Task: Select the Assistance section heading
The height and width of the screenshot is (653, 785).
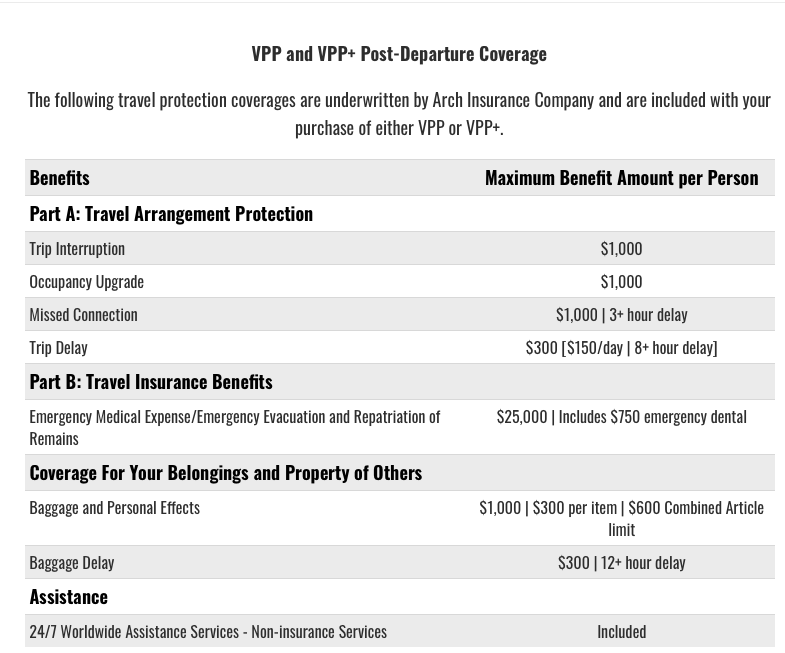Action: click(68, 596)
